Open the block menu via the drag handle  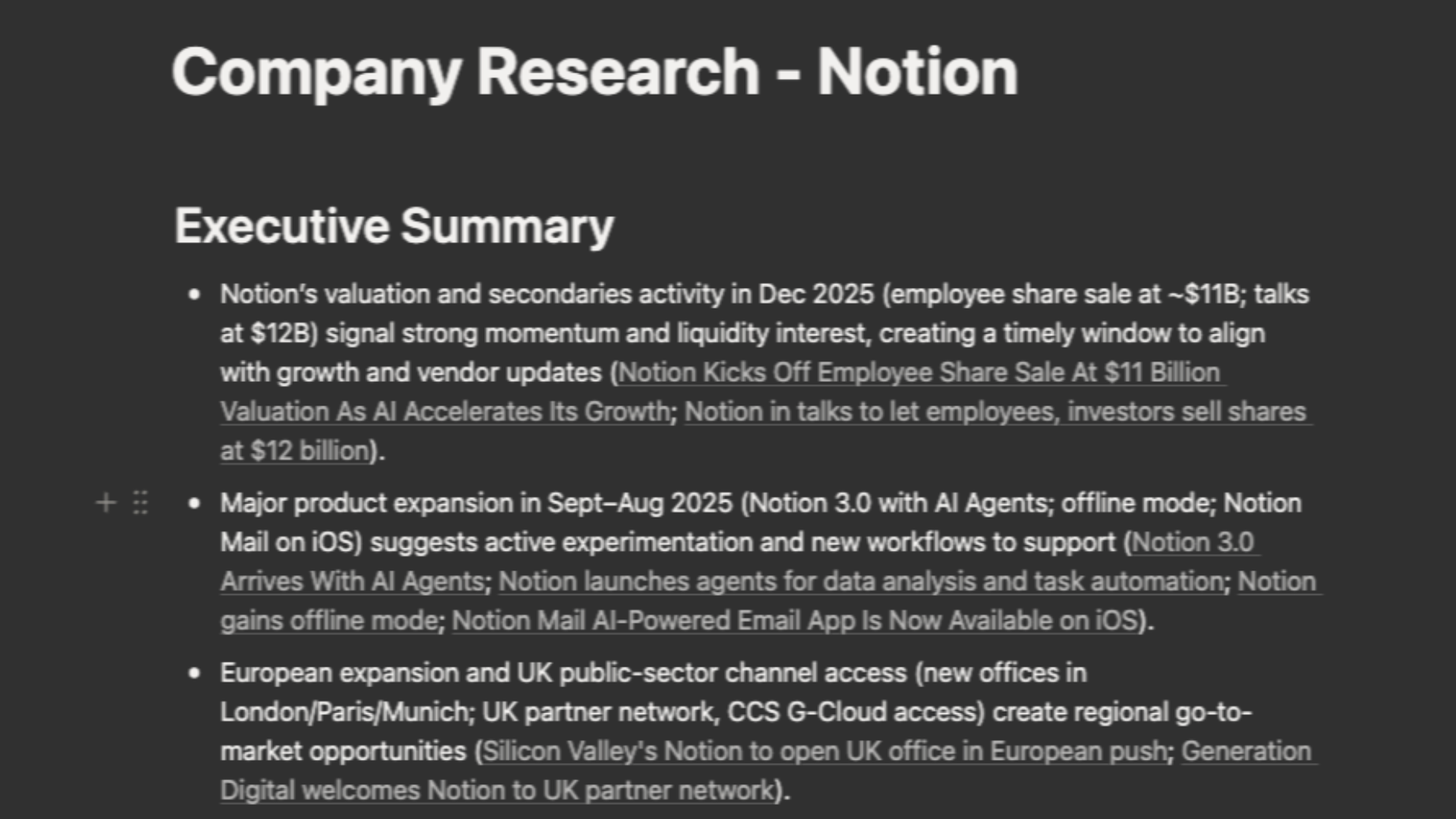[x=139, y=503]
